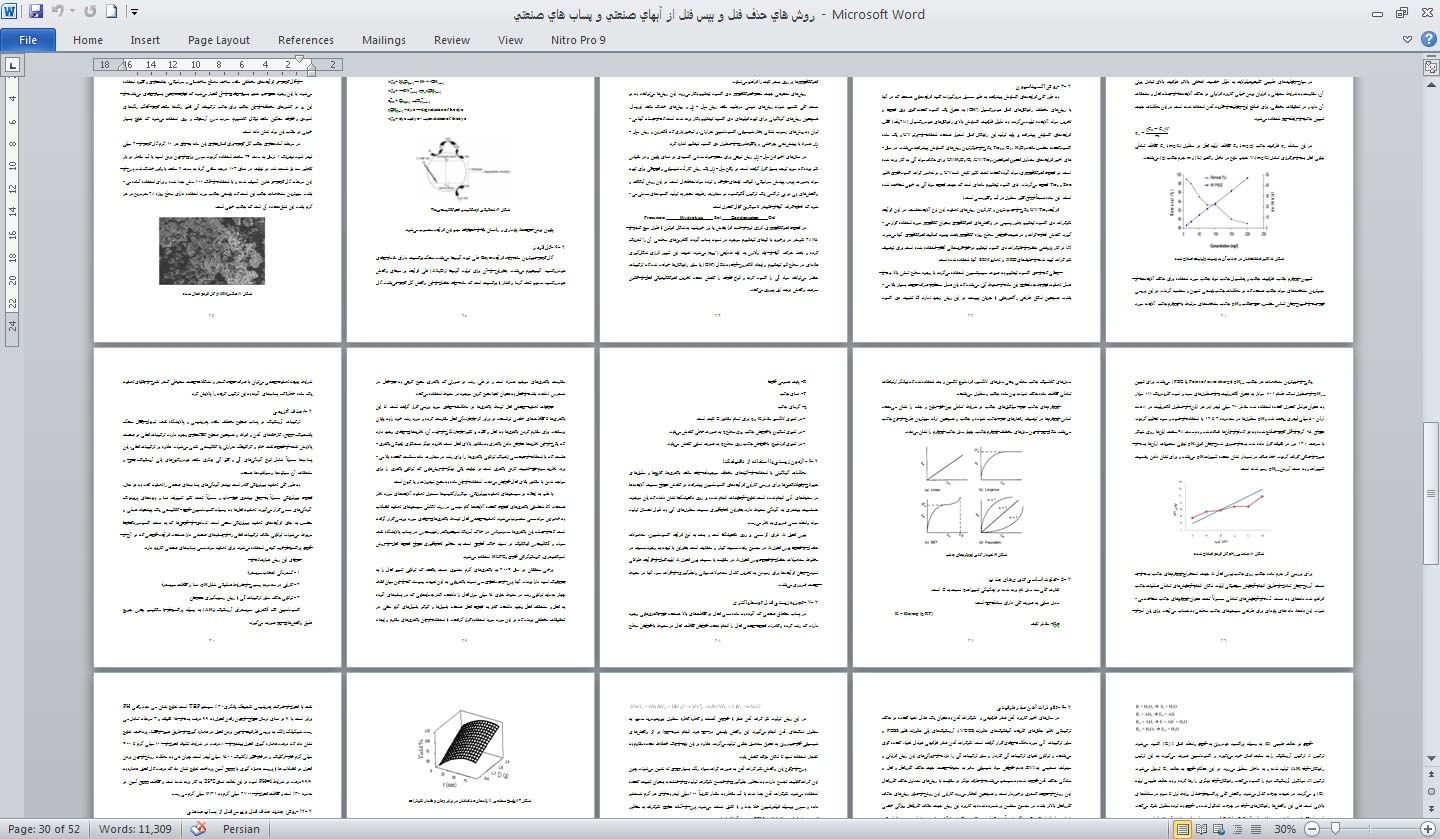
Task: Toggle the ruler display button
Action: coord(1430,66)
